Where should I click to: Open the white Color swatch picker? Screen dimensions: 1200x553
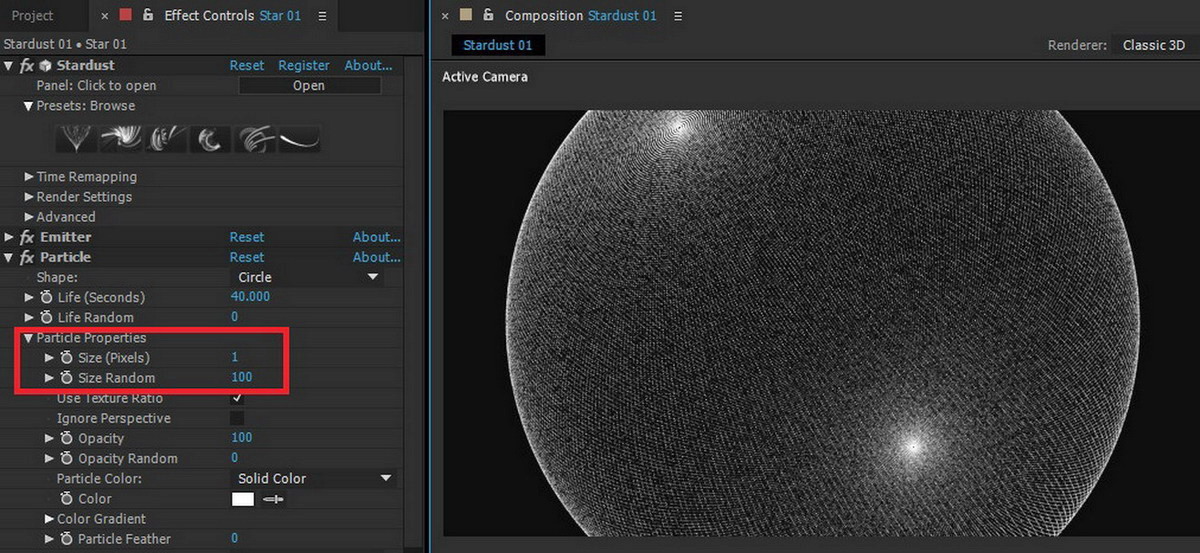[243, 499]
